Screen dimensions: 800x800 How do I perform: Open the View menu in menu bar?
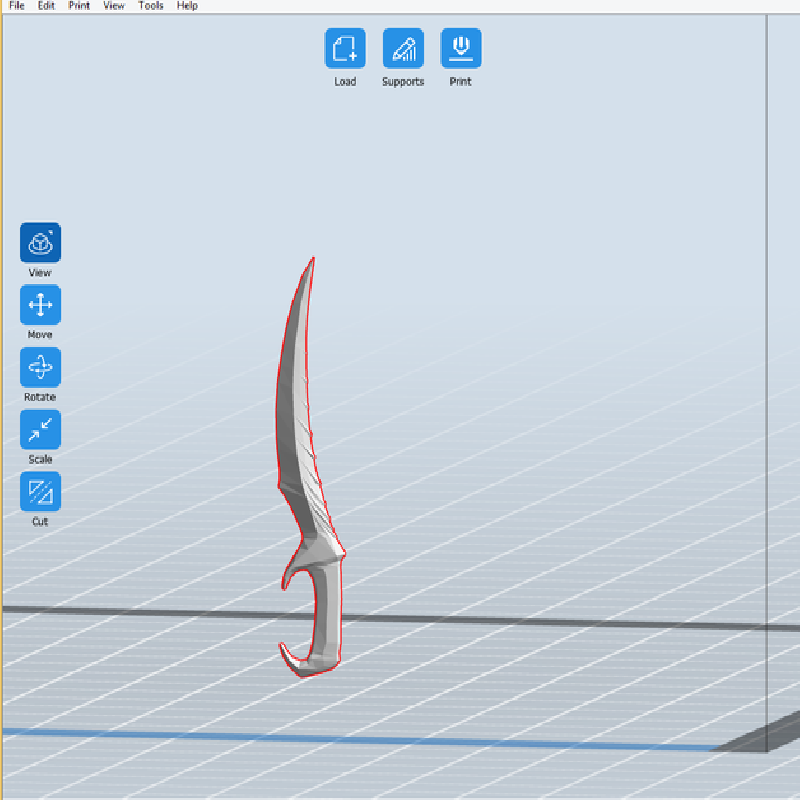click(114, 6)
